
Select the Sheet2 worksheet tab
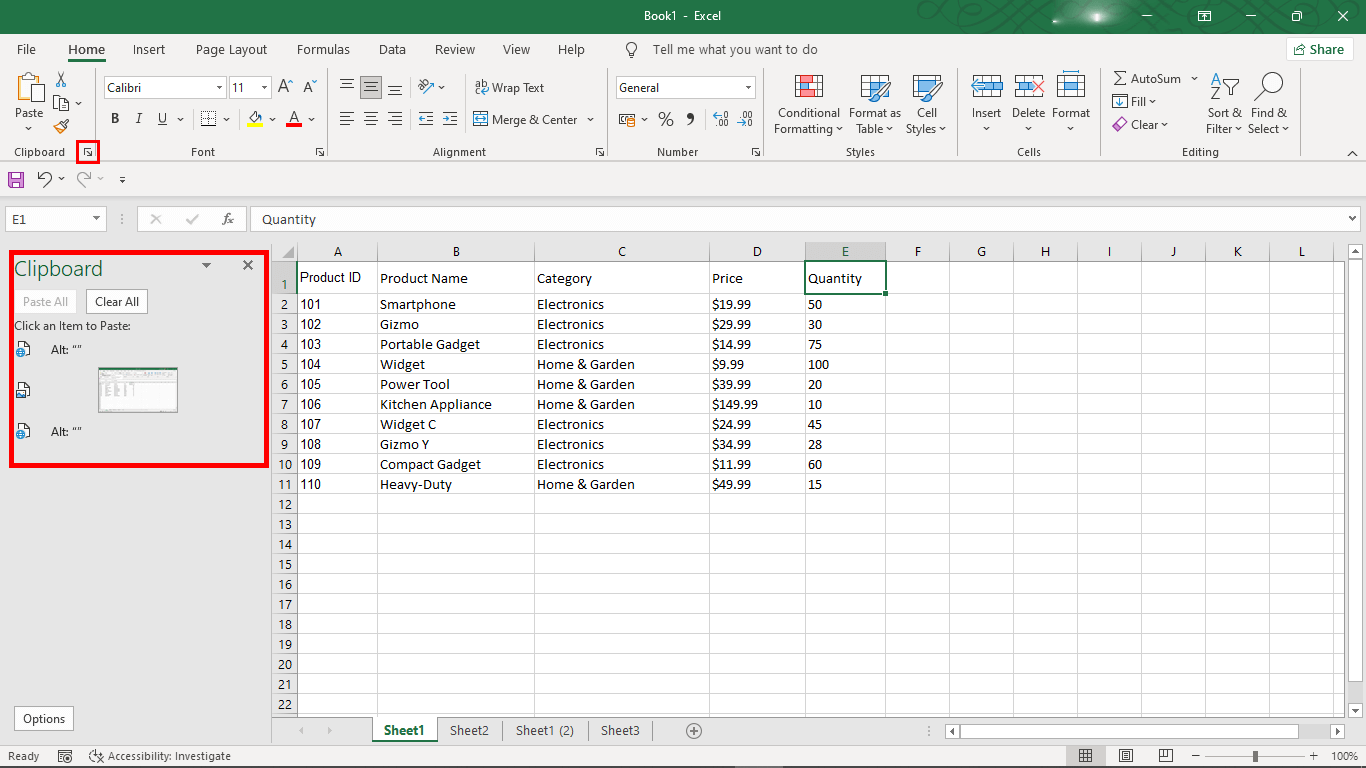[468, 730]
